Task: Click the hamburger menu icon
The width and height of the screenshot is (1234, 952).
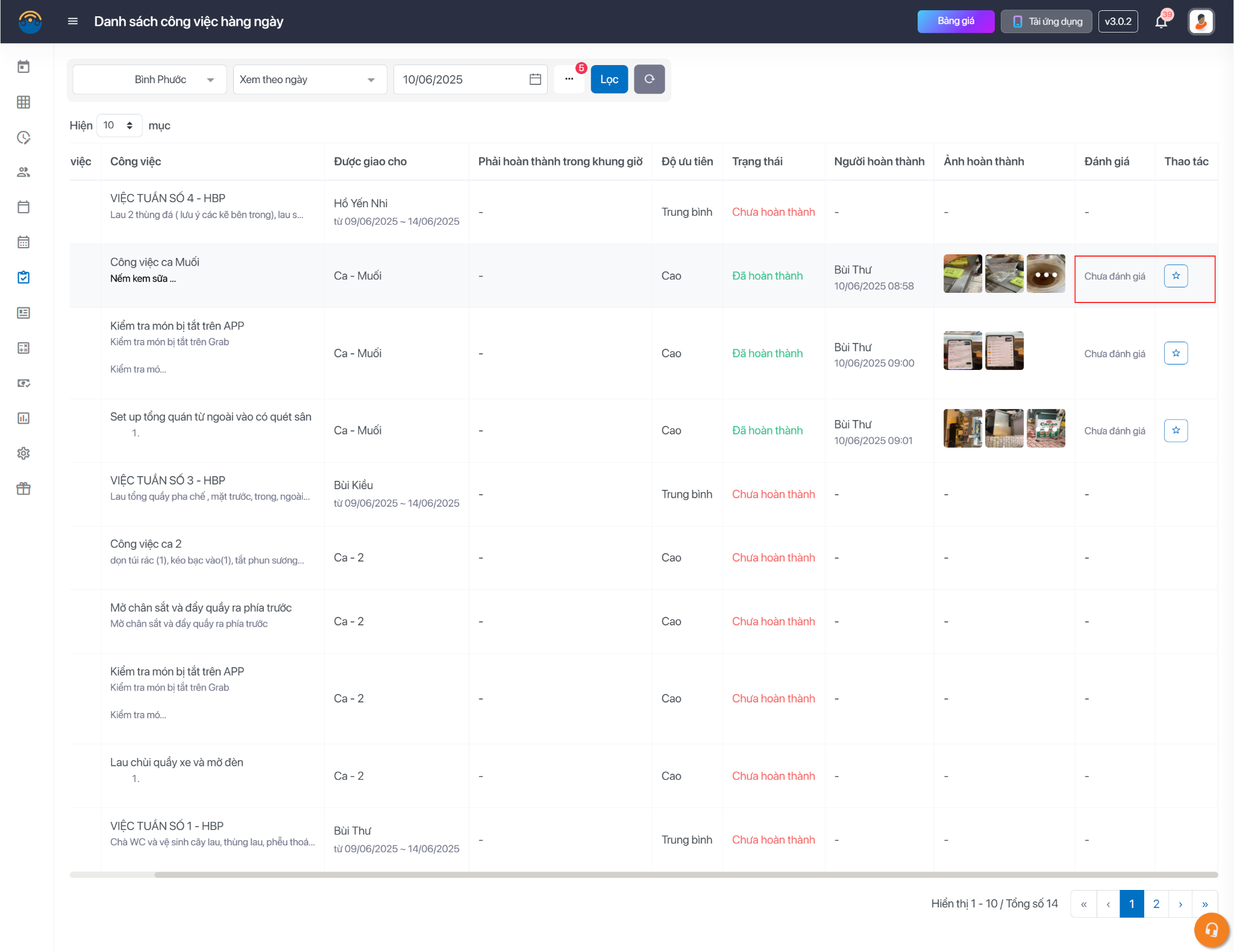Action: (x=73, y=22)
